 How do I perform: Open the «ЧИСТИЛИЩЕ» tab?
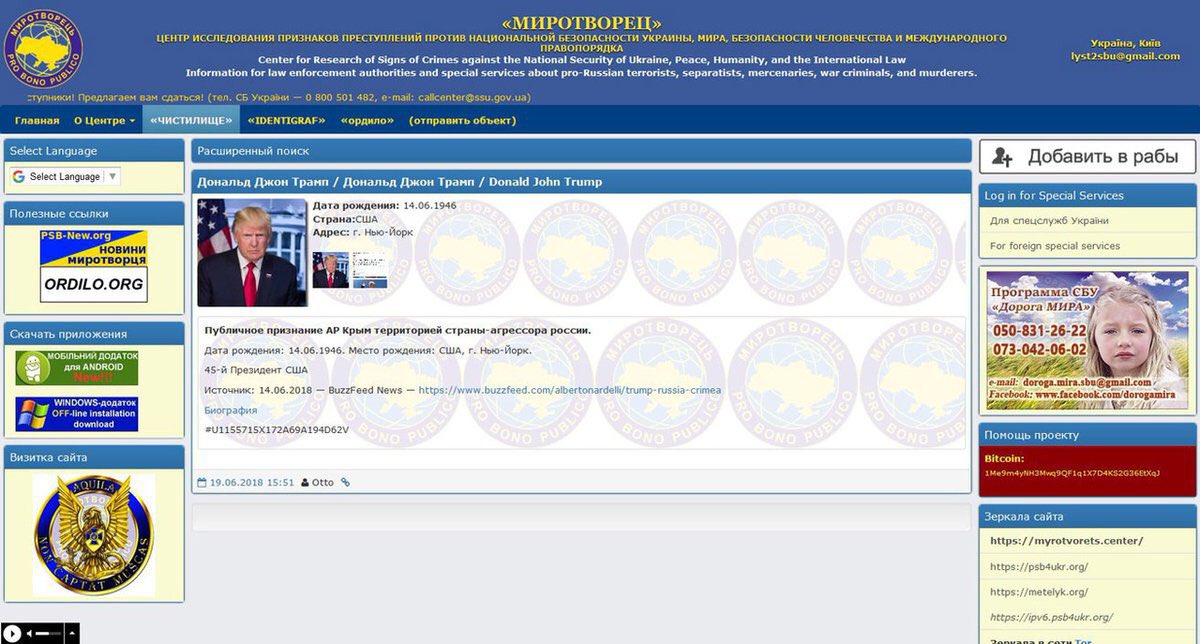(191, 120)
